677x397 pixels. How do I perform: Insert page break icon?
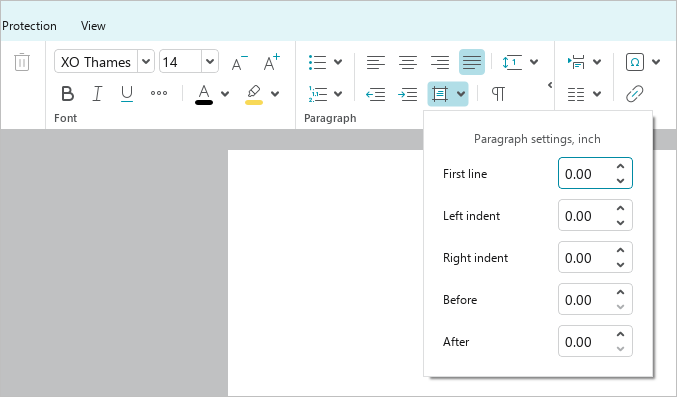point(576,62)
